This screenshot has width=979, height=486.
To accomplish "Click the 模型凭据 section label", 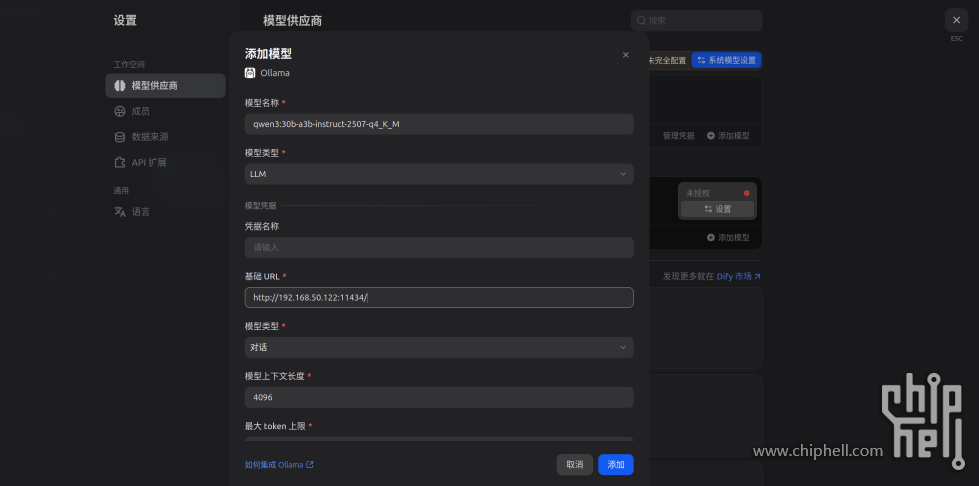I will [x=260, y=206].
